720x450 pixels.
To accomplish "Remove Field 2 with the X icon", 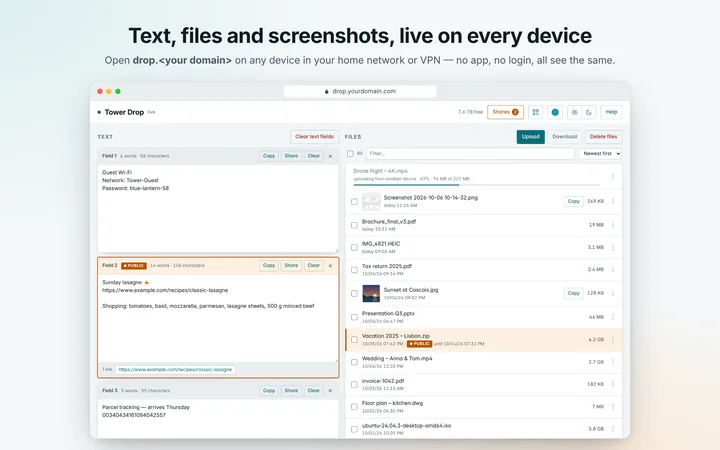I will (x=330, y=266).
